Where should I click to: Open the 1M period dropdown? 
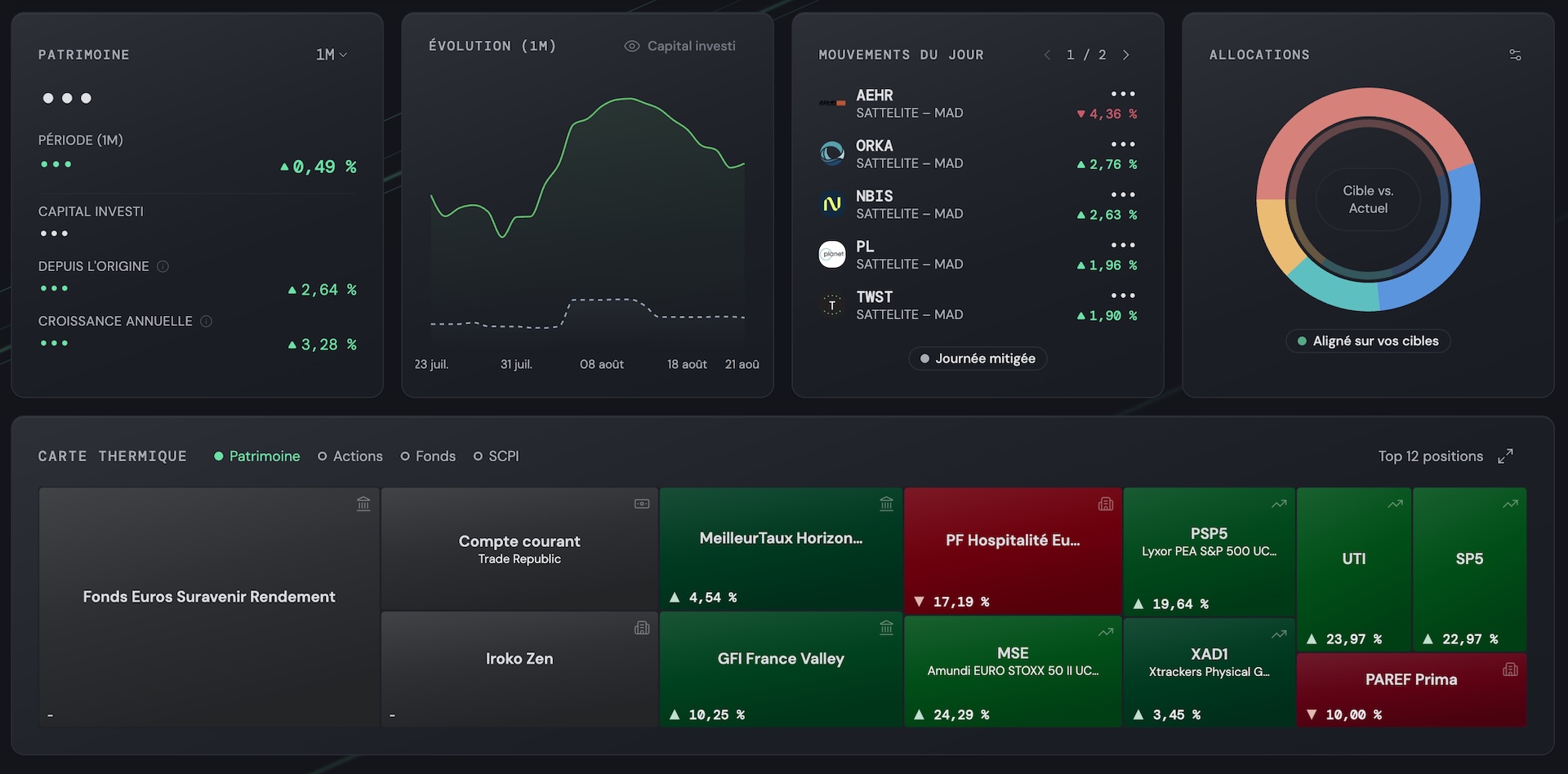(x=332, y=55)
